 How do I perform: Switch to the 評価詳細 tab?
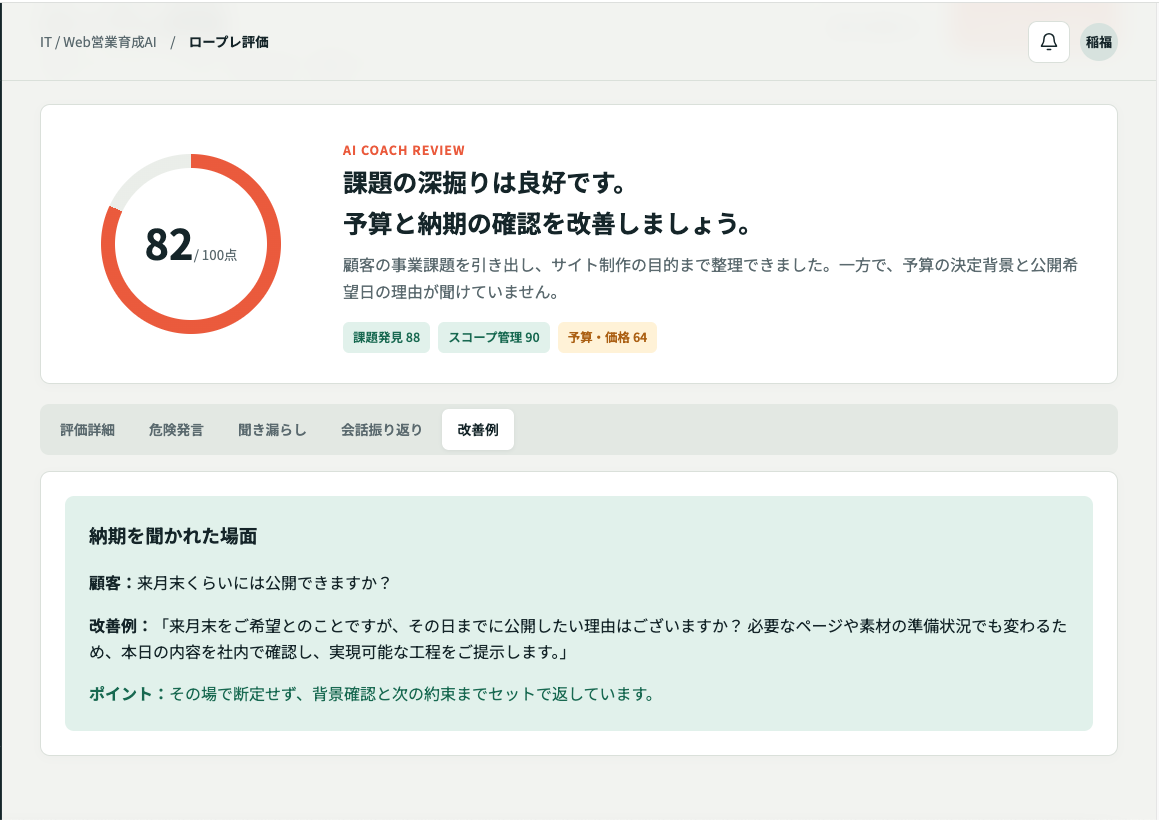[x=87, y=430]
